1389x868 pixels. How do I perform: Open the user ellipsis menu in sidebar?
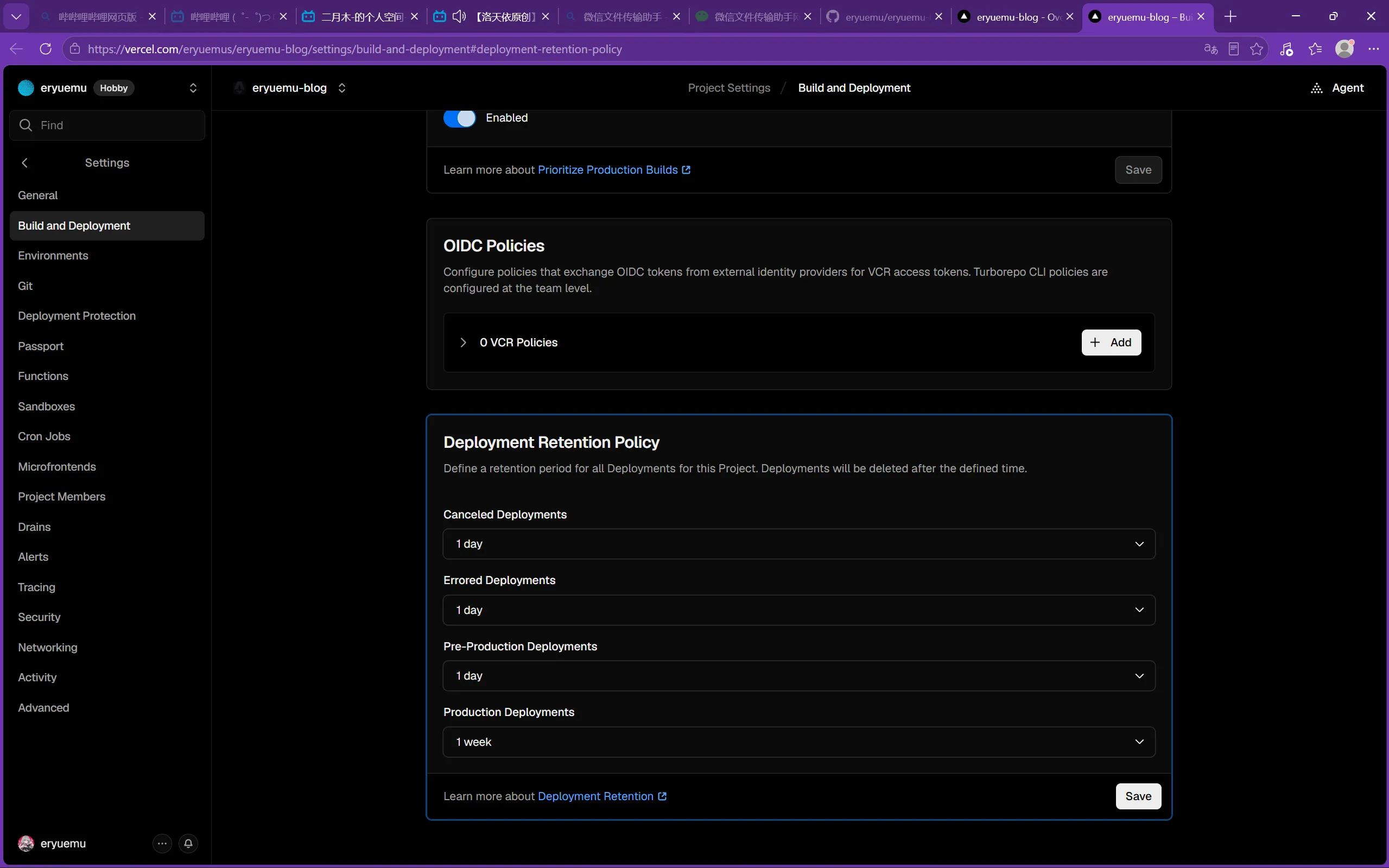(x=162, y=844)
